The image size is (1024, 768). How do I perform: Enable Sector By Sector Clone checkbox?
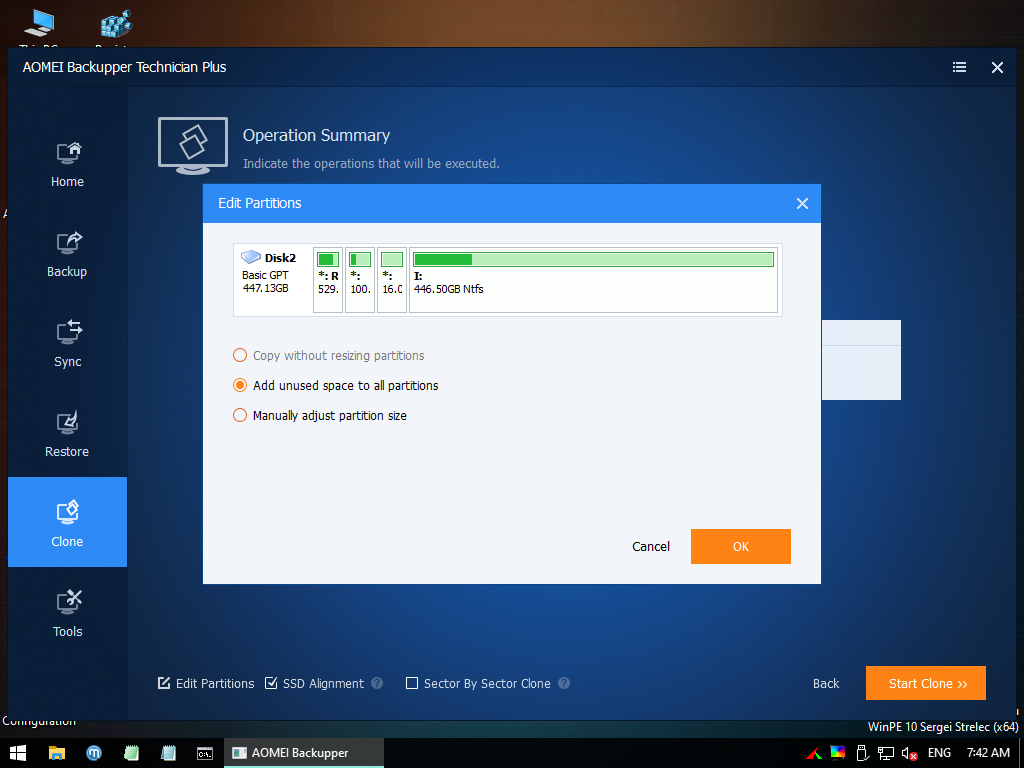(411, 683)
